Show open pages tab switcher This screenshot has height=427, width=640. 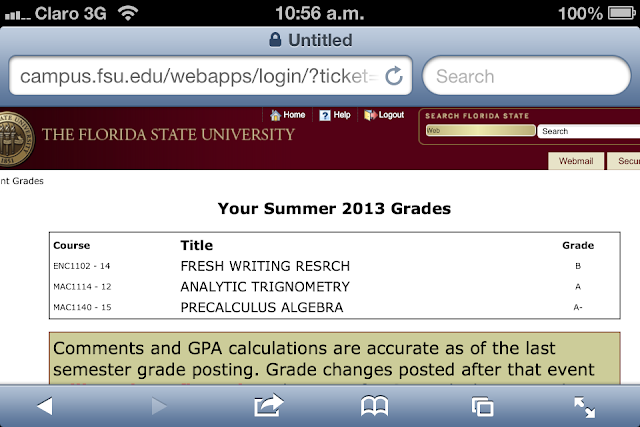click(482, 405)
